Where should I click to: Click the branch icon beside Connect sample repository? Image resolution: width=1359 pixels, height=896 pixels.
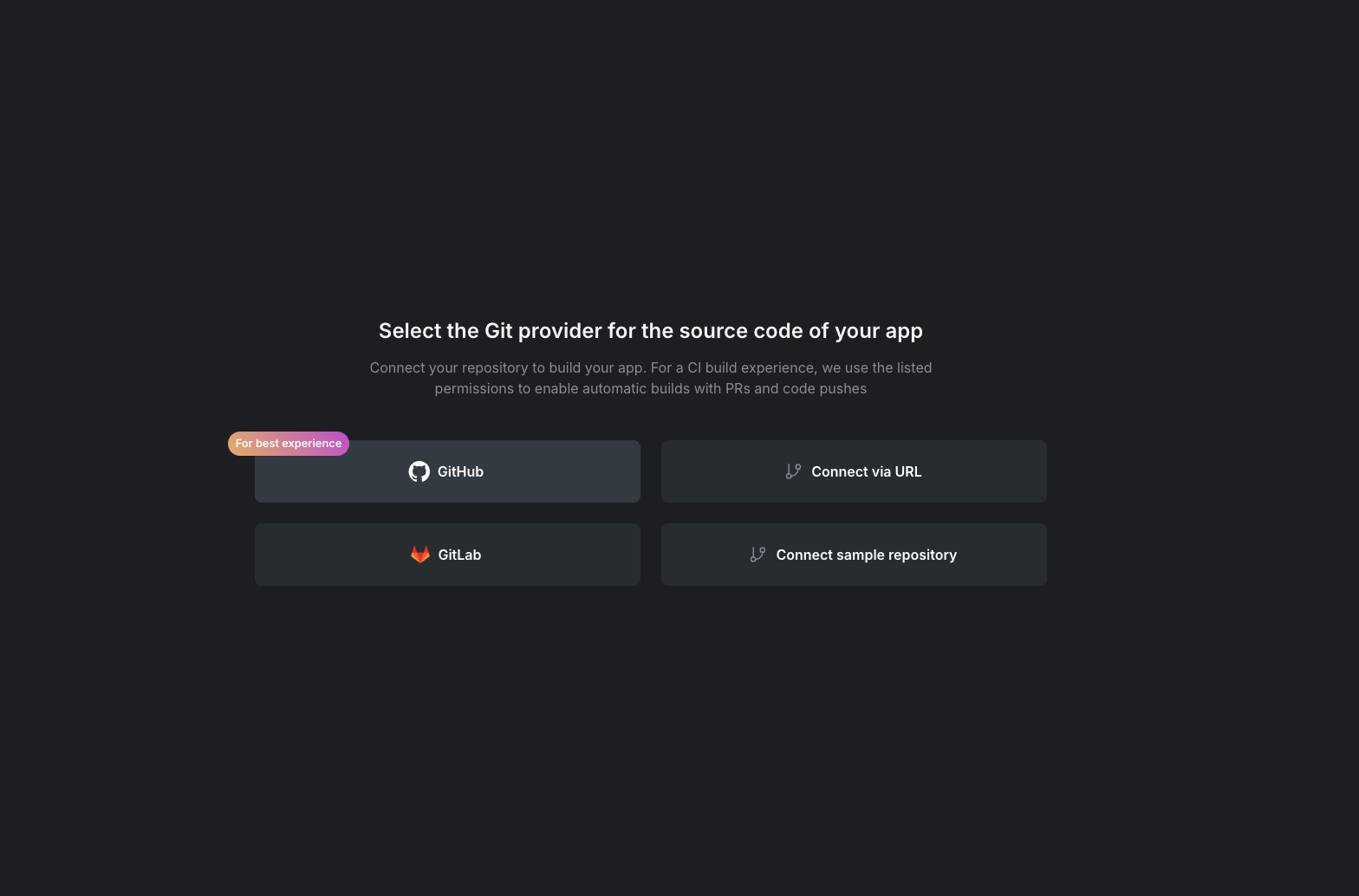point(758,555)
